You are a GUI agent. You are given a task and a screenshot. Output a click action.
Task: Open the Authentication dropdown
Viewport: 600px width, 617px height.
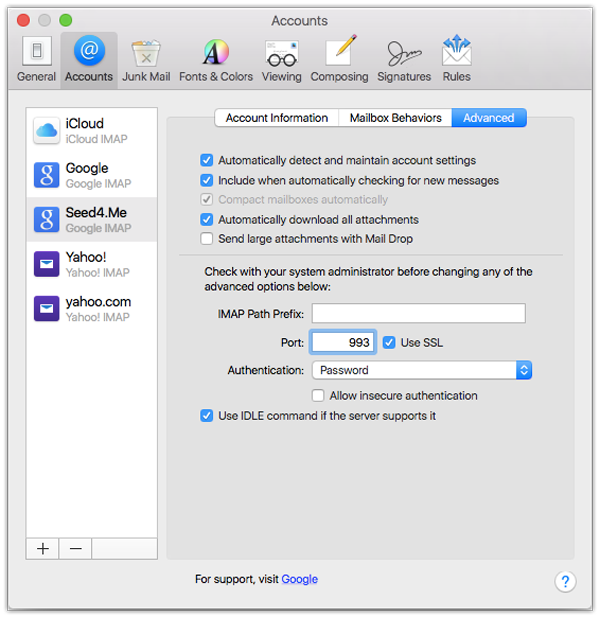click(x=422, y=370)
